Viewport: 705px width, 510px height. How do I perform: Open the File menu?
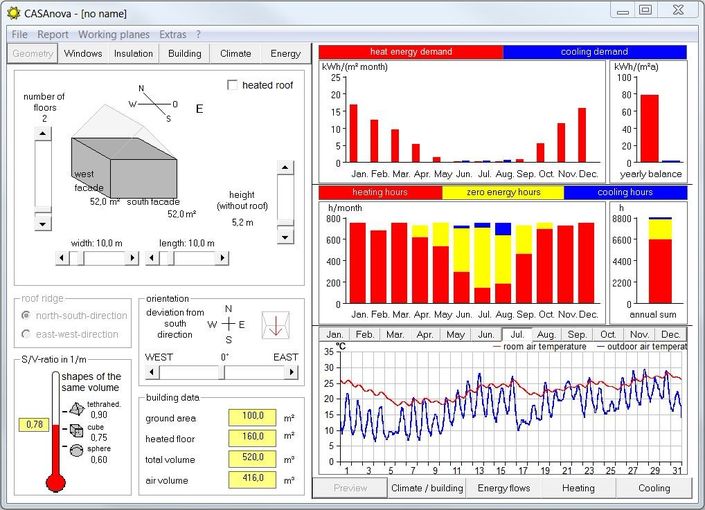19,34
